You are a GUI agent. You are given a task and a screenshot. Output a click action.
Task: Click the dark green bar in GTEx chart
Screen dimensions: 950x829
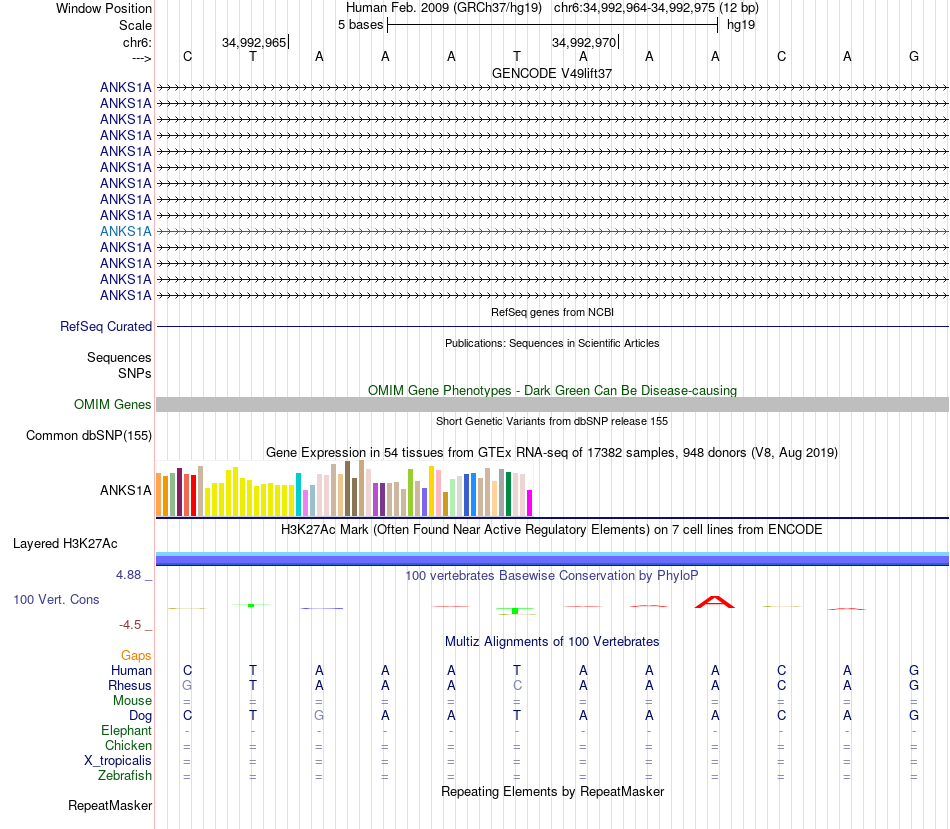(508, 494)
